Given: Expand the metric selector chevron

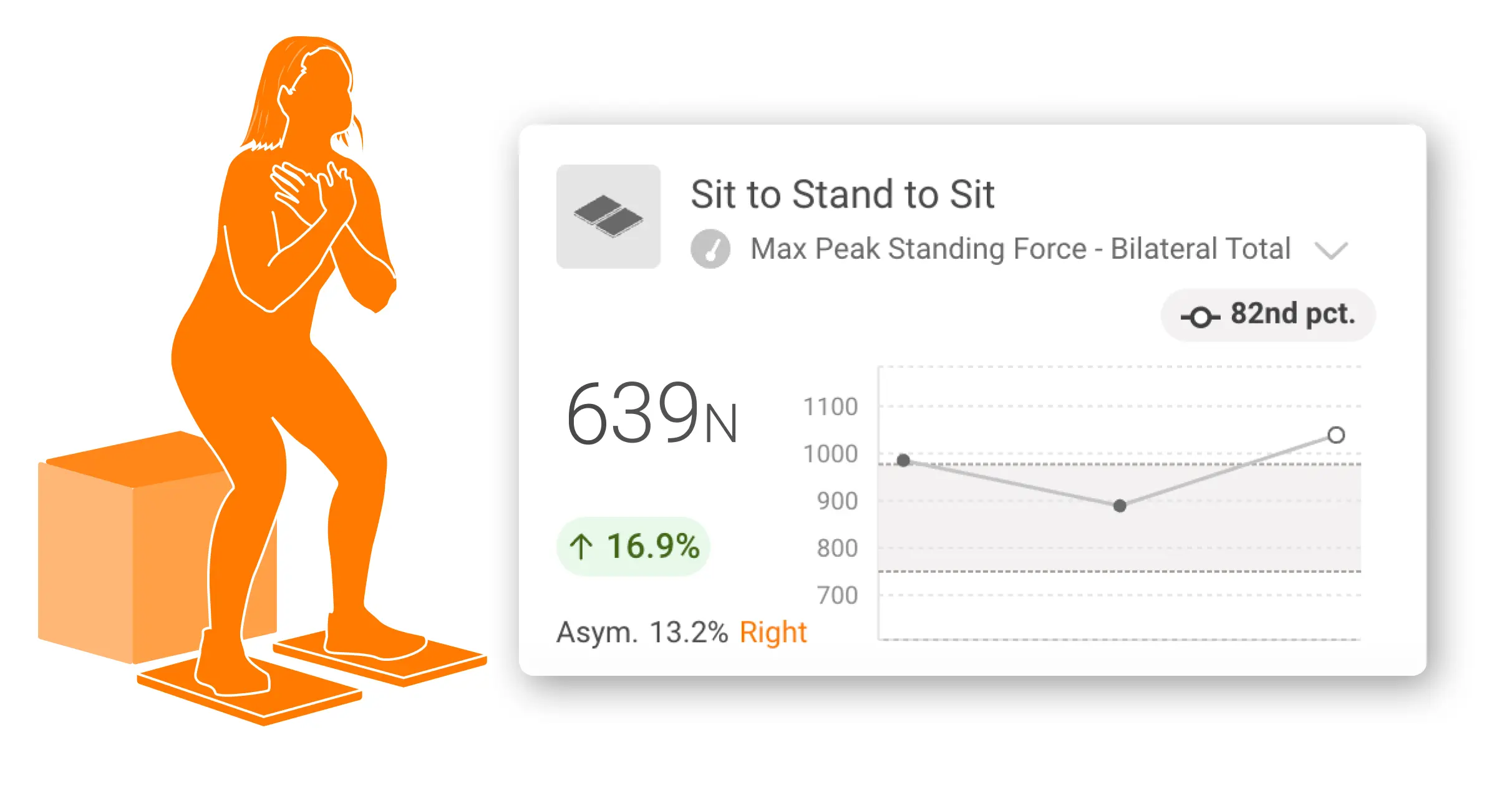Looking at the screenshot, I should tap(1330, 251).
